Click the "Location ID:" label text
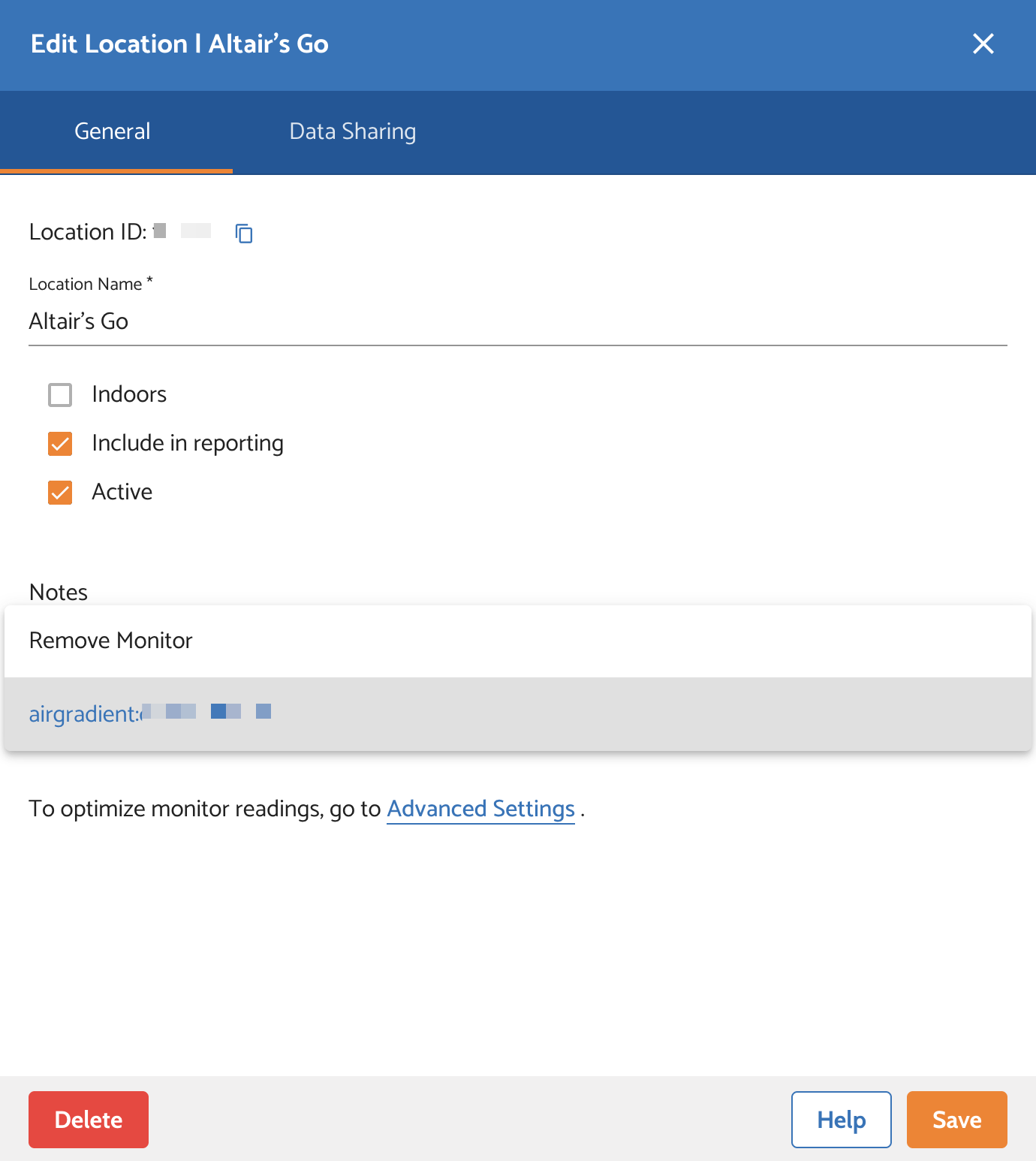The image size is (1036, 1161). coord(88,232)
